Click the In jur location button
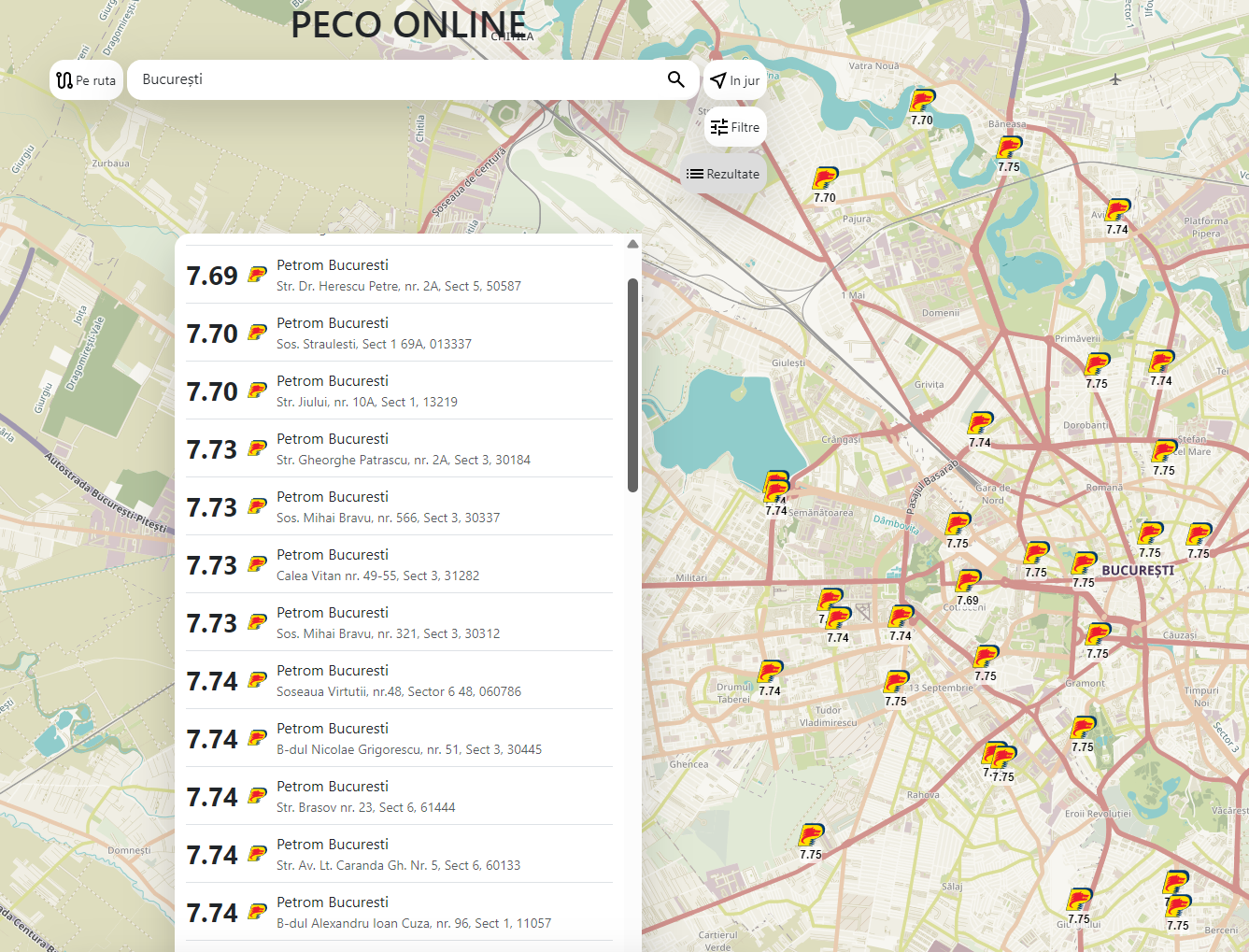The image size is (1249, 952). click(734, 81)
